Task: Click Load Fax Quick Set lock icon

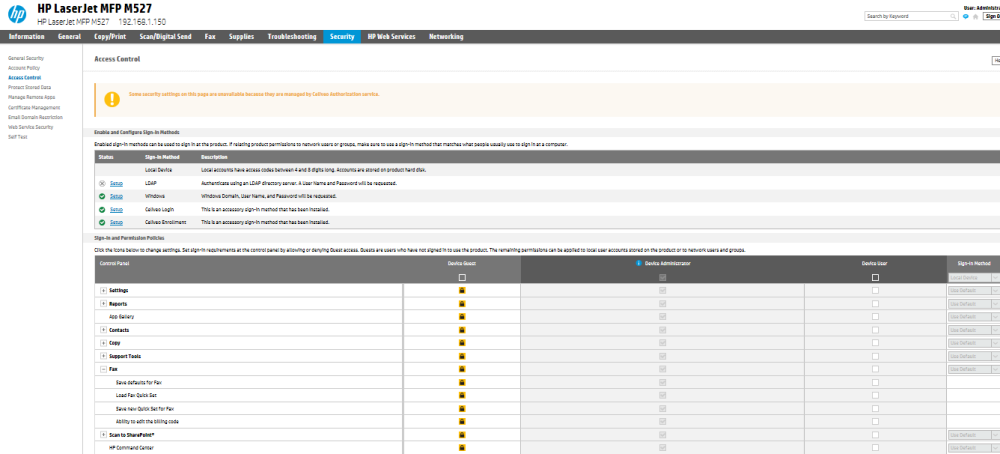Action: click(462, 395)
